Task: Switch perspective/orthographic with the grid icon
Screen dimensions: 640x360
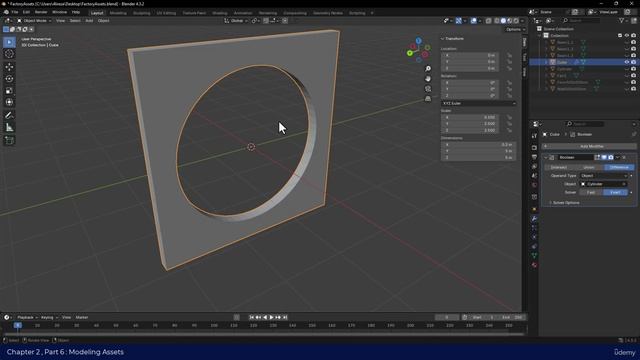Action: (428, 99)
